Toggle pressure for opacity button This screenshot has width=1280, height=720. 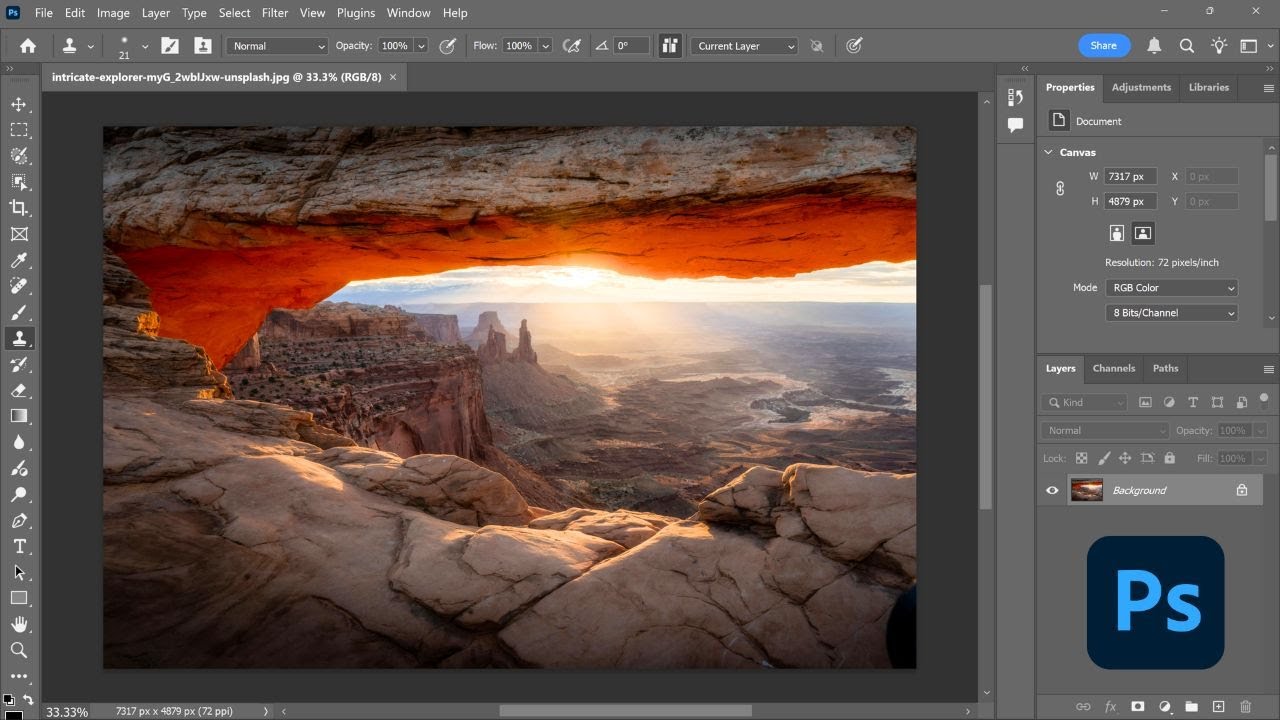tap(448, 46)
